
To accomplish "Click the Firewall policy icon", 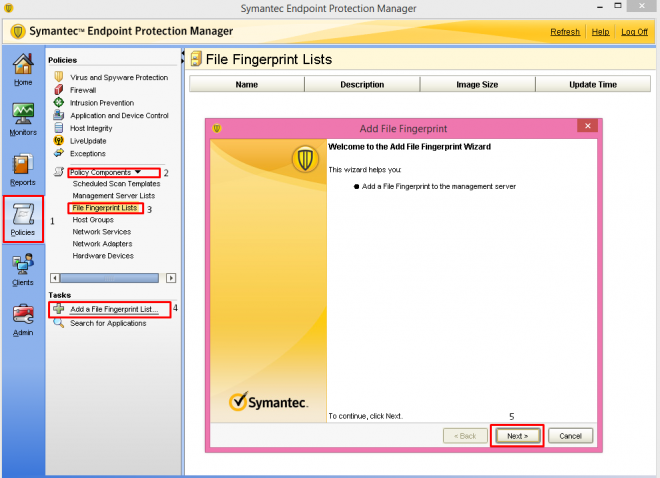I will [59, 90].
